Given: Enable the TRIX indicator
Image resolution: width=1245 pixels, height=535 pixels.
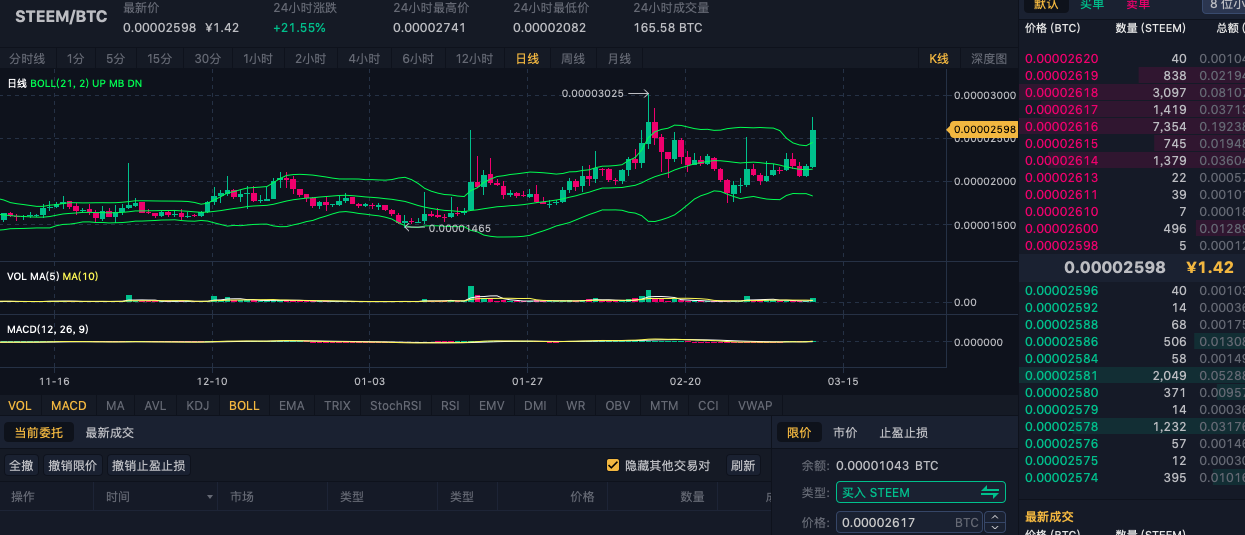Looking at the screenshot, I should tap(337, 405).
